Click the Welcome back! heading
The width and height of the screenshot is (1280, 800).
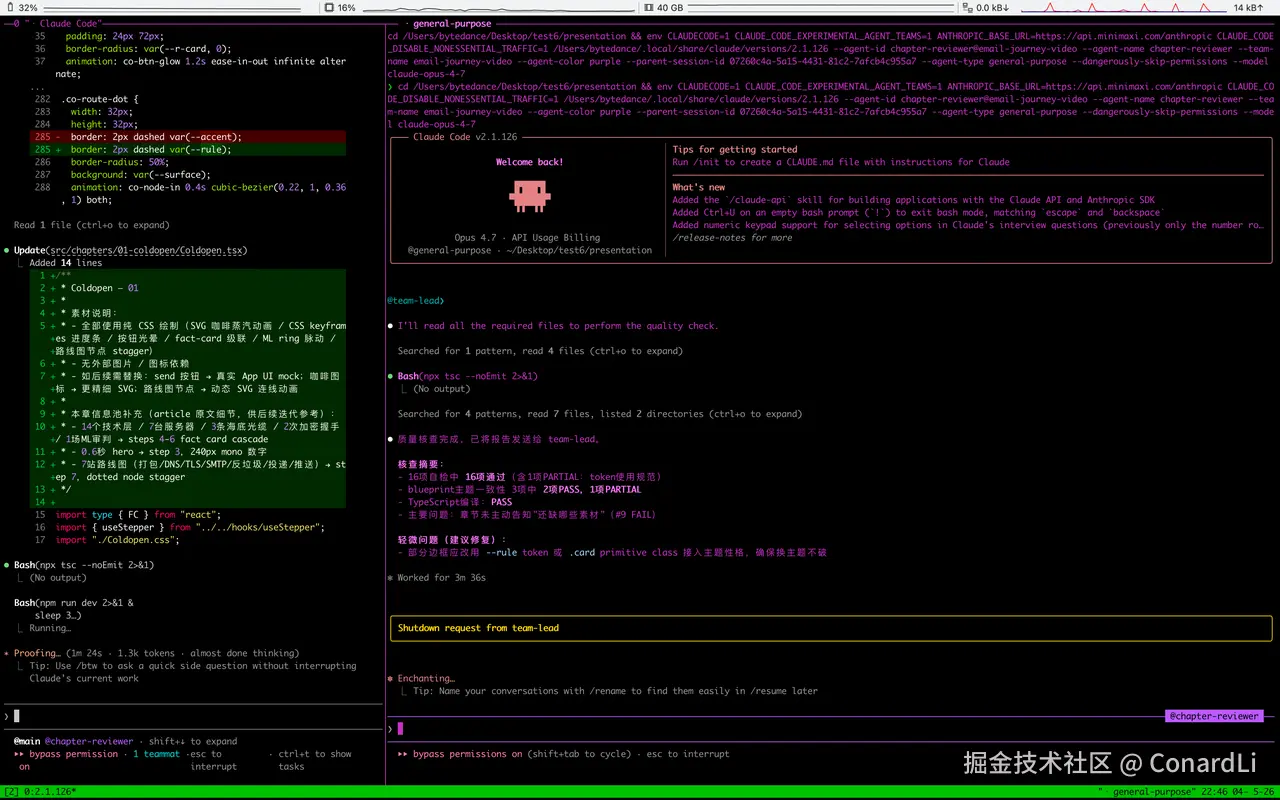click(x=529, y=162)
